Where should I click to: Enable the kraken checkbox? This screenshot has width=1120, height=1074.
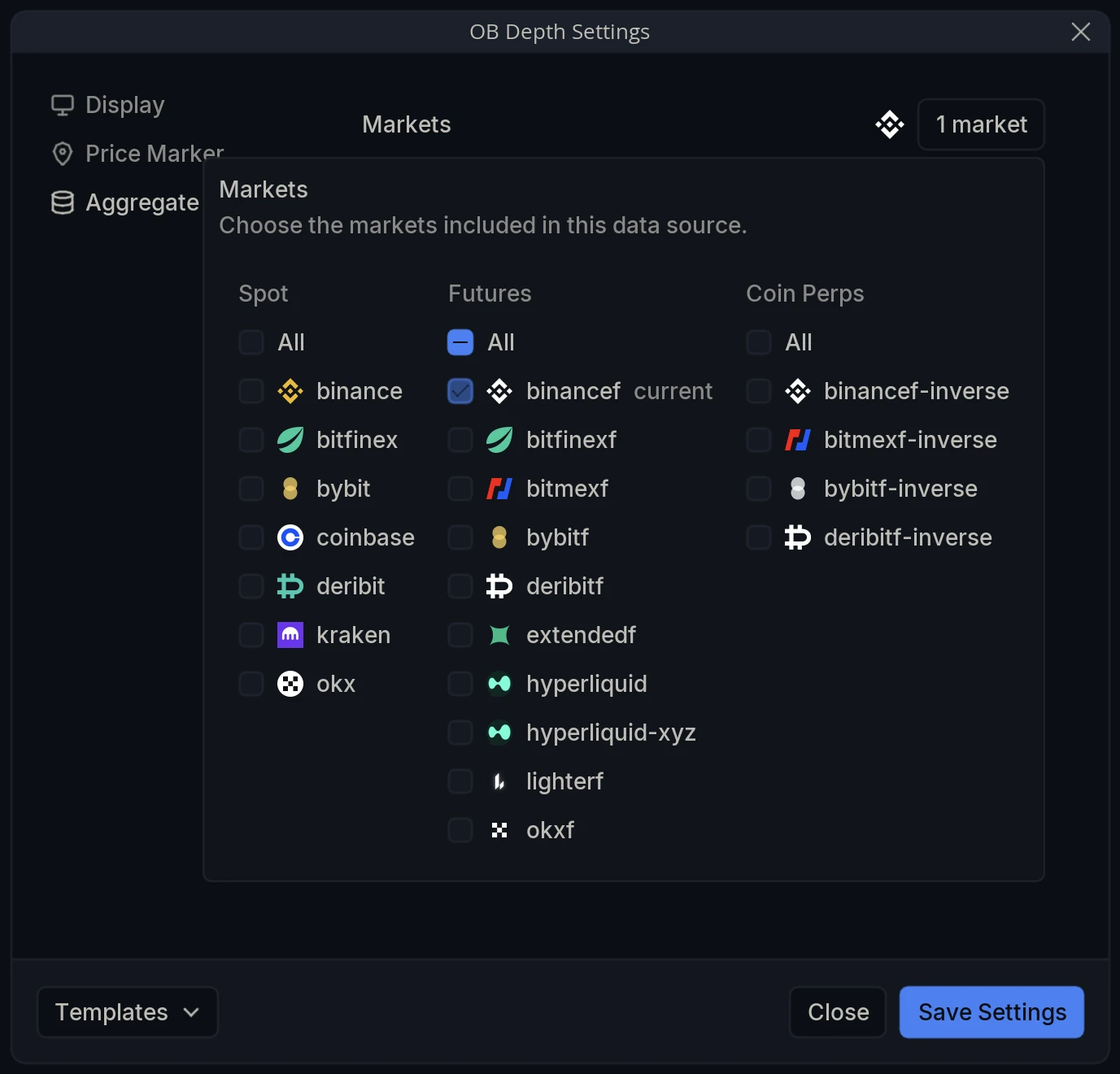coord(251,635)
